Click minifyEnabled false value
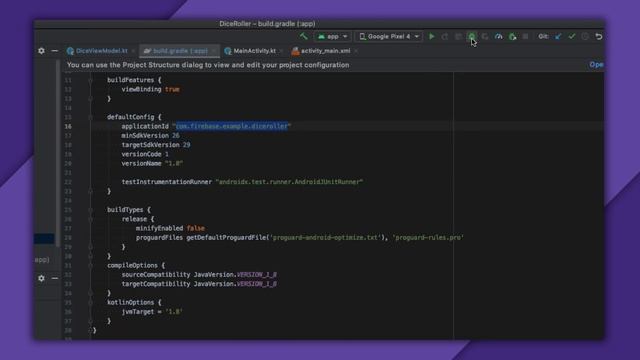640x360 pixels. point(196,228)
